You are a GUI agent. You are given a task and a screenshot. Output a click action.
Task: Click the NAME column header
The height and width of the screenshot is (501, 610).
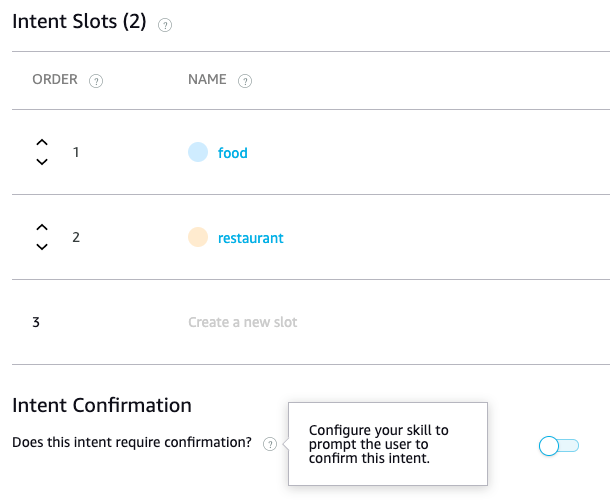(207, 80)
